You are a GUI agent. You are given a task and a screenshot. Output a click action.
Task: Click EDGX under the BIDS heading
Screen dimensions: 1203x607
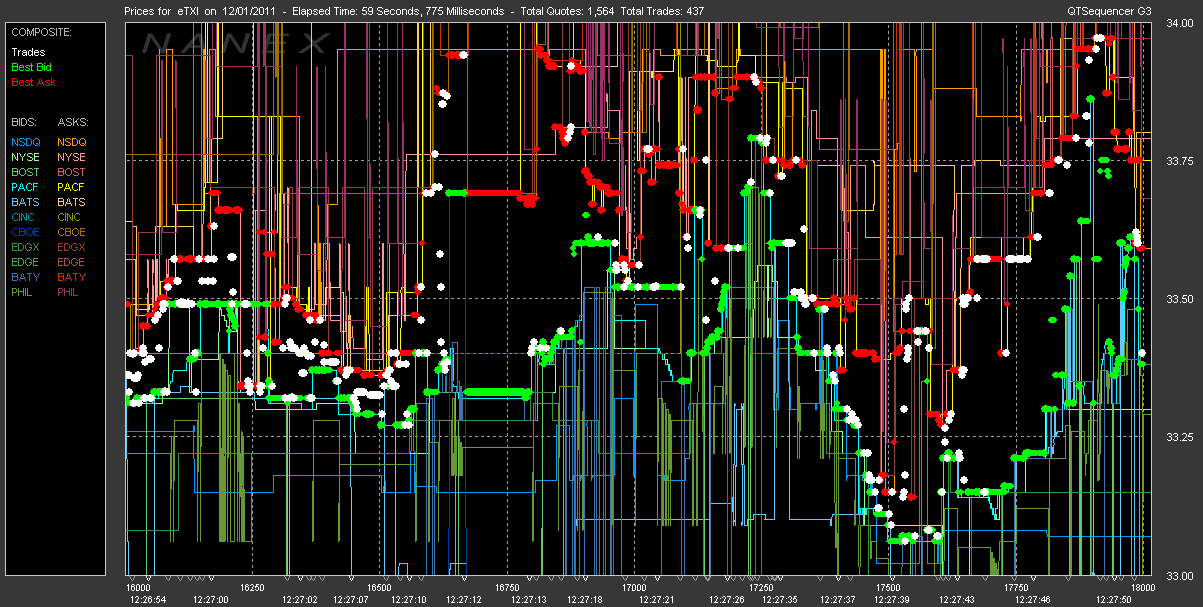pyautogui.click(x=26, y=247)
